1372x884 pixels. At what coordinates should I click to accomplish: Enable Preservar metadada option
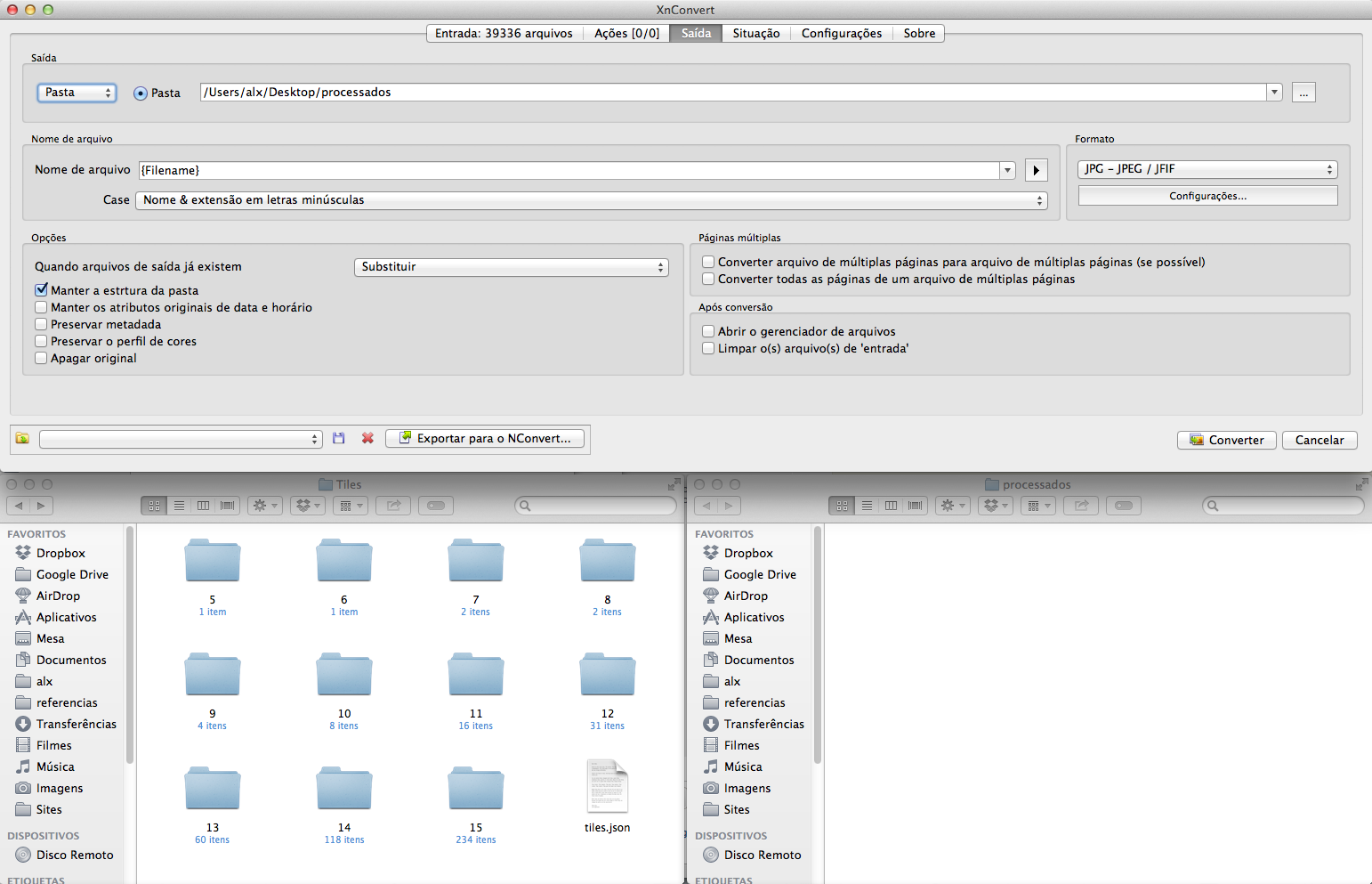(x=41, y=324)
